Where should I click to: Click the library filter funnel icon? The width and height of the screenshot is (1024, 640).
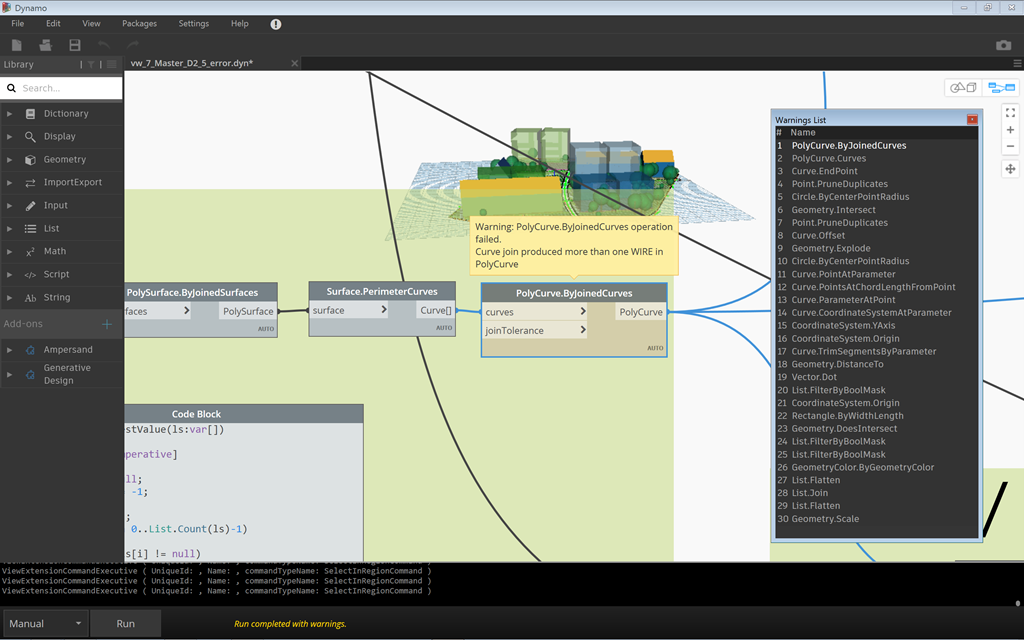(x=91, y=65)
